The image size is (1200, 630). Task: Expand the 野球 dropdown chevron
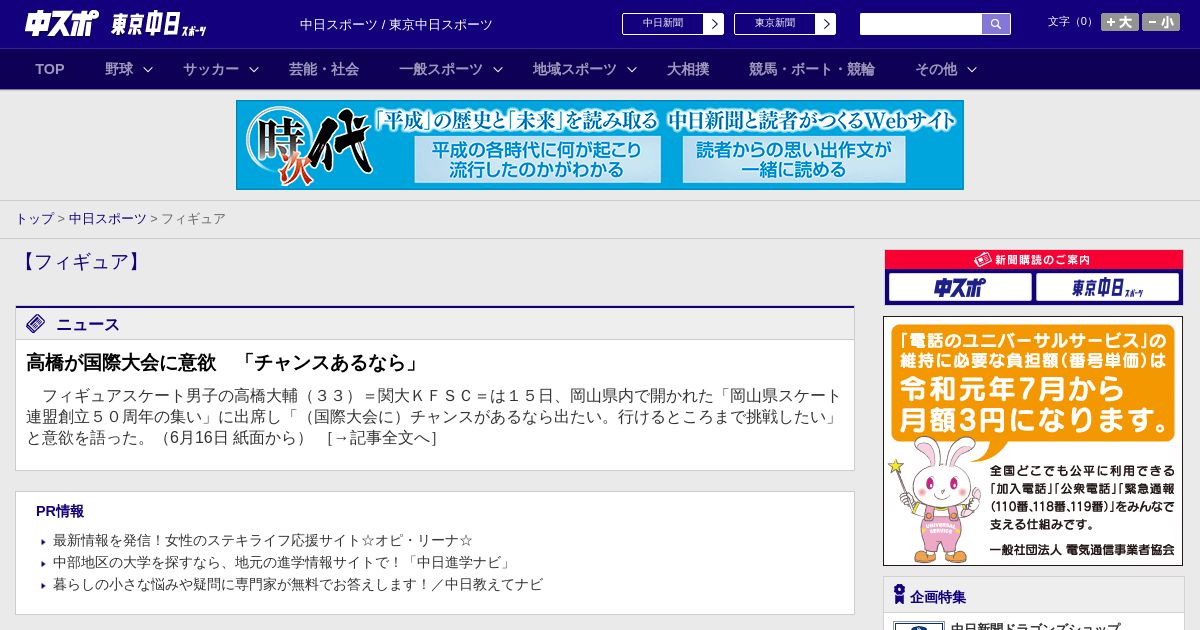pyautogui.click(x=148, y=70)
